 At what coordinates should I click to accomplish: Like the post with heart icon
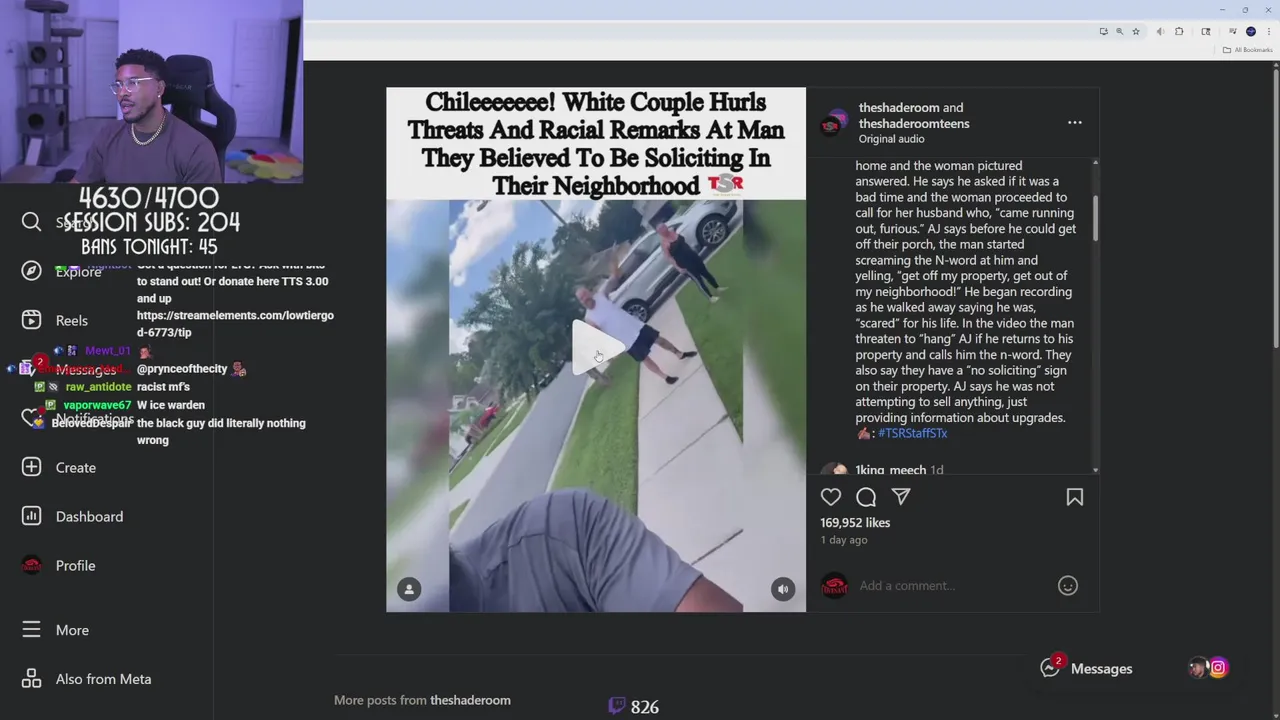point(831,497)
